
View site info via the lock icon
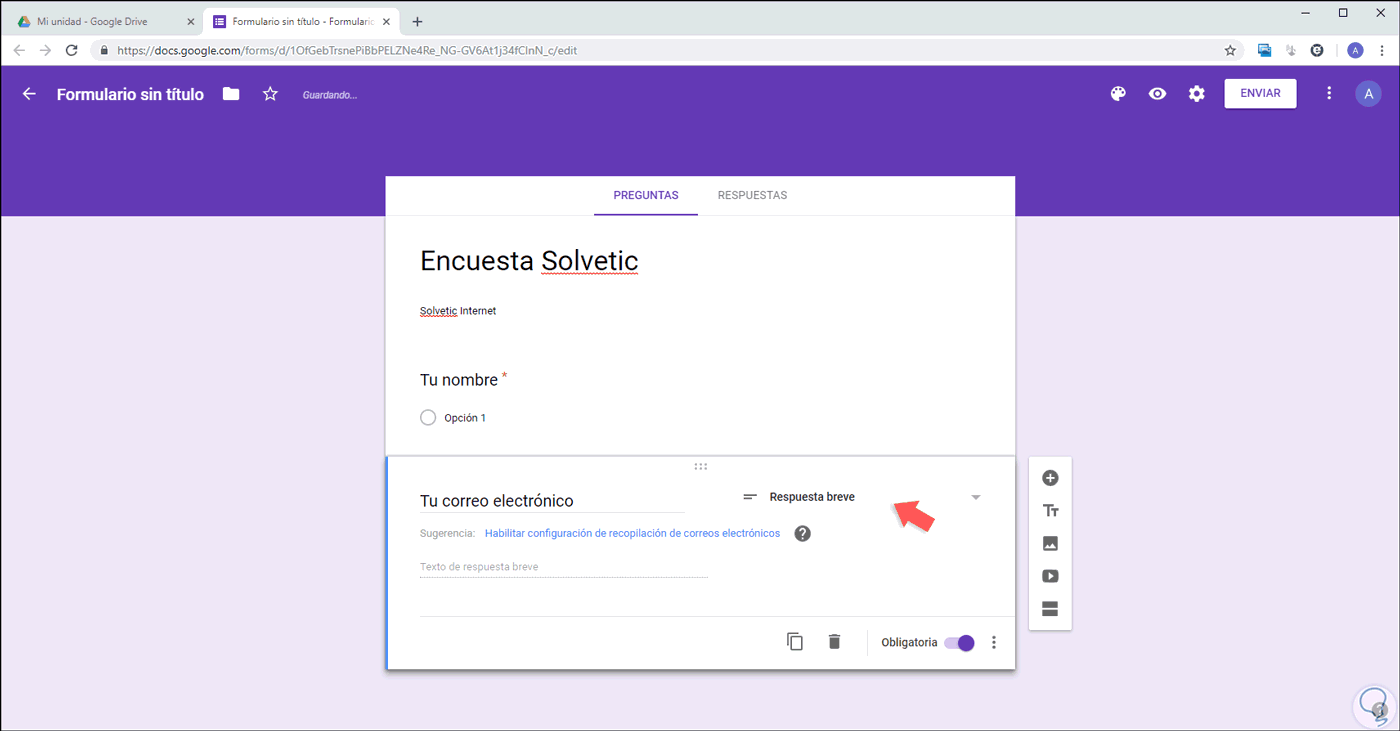102,50
